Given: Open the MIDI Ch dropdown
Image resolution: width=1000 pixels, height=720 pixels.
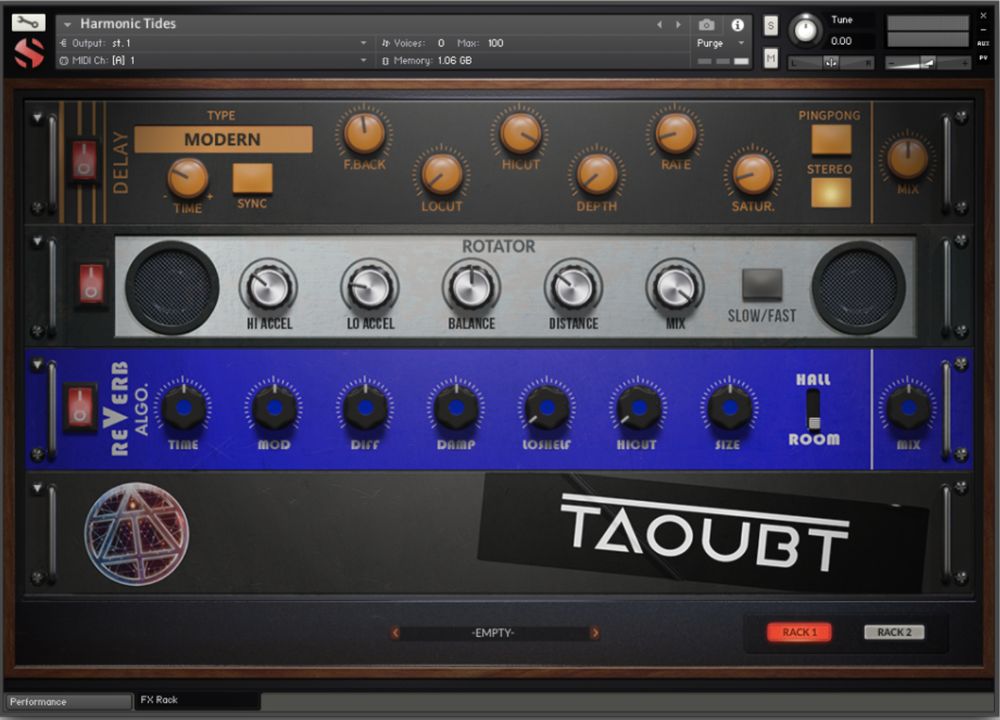Looking at the screenshot, I should (x=363, y=61).
